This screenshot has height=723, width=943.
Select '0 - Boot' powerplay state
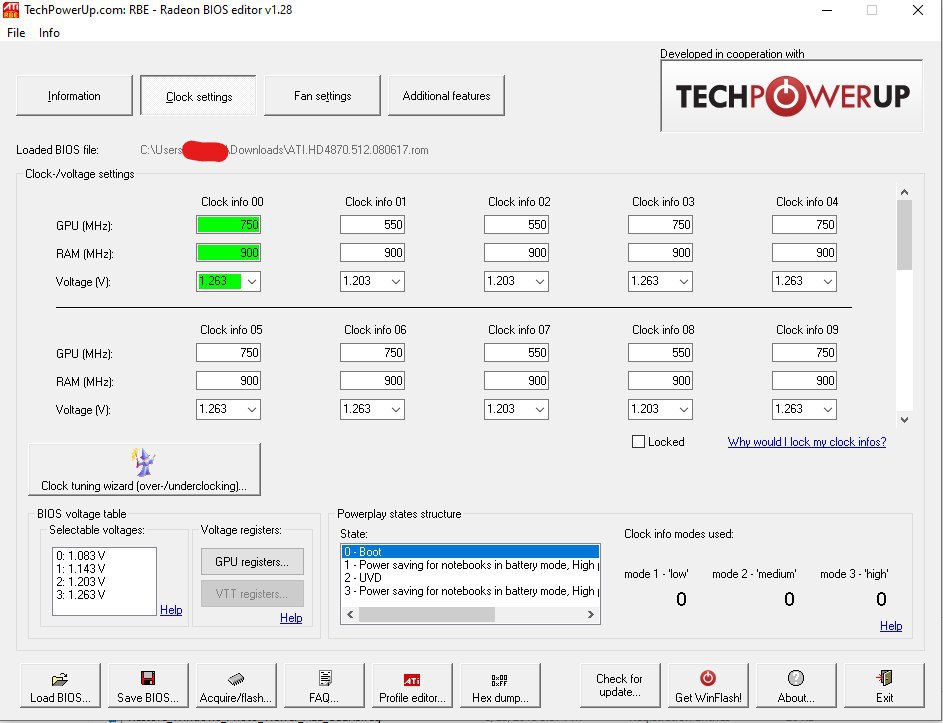point(470,552)
